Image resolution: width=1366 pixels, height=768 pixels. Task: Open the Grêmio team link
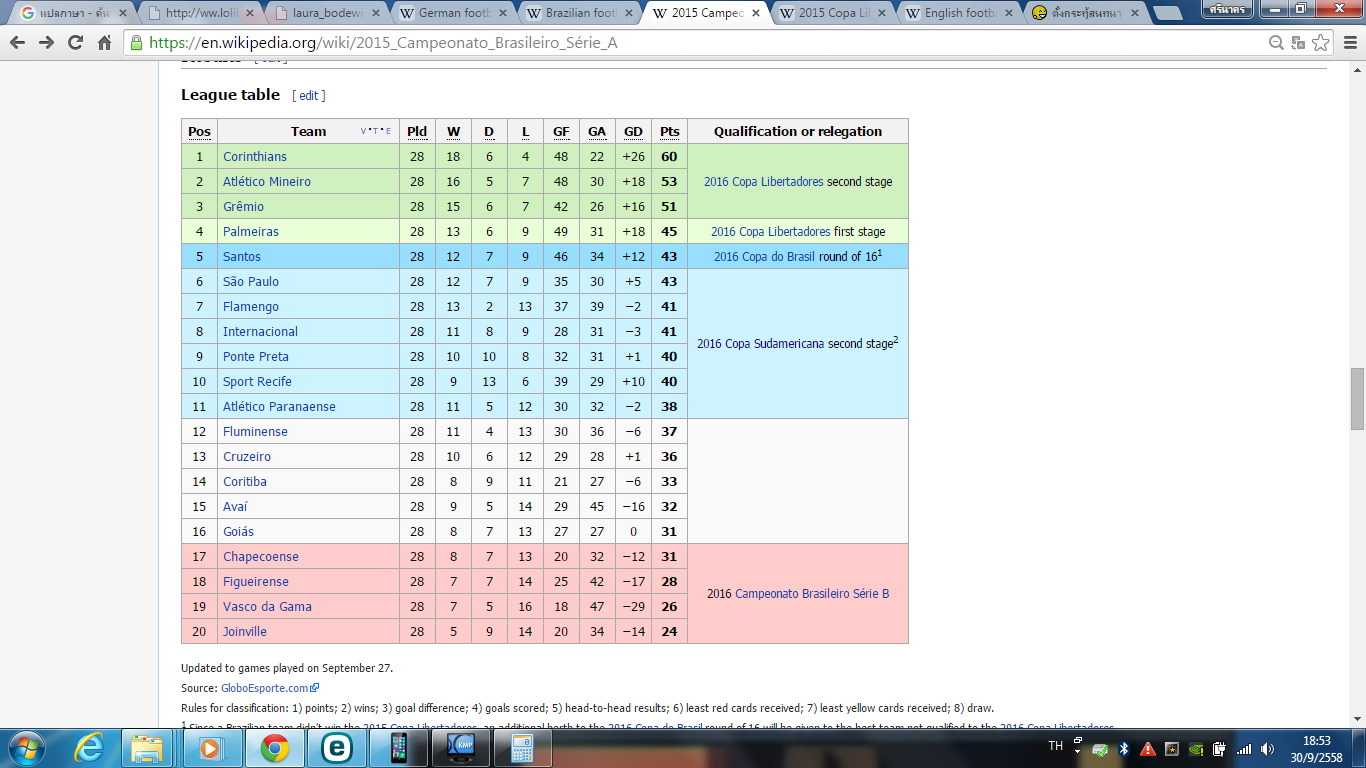point(244,206)
